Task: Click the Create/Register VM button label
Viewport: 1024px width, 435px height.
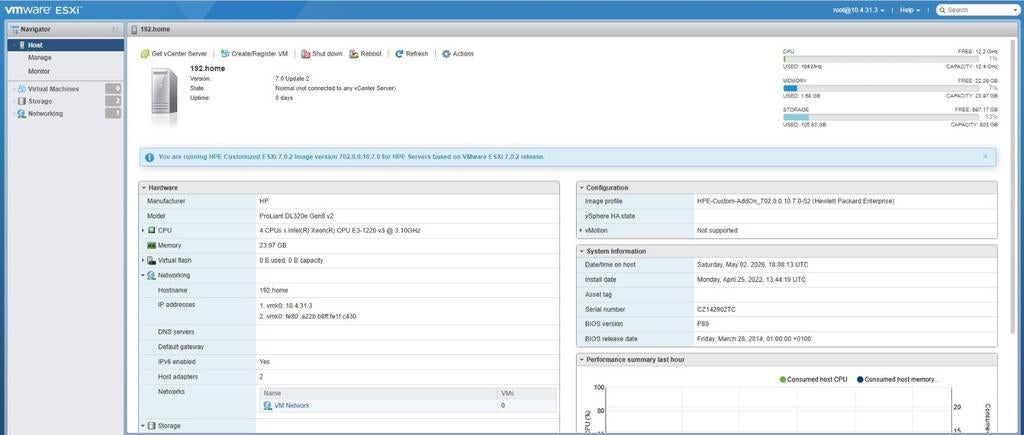Action: (259, 54)
